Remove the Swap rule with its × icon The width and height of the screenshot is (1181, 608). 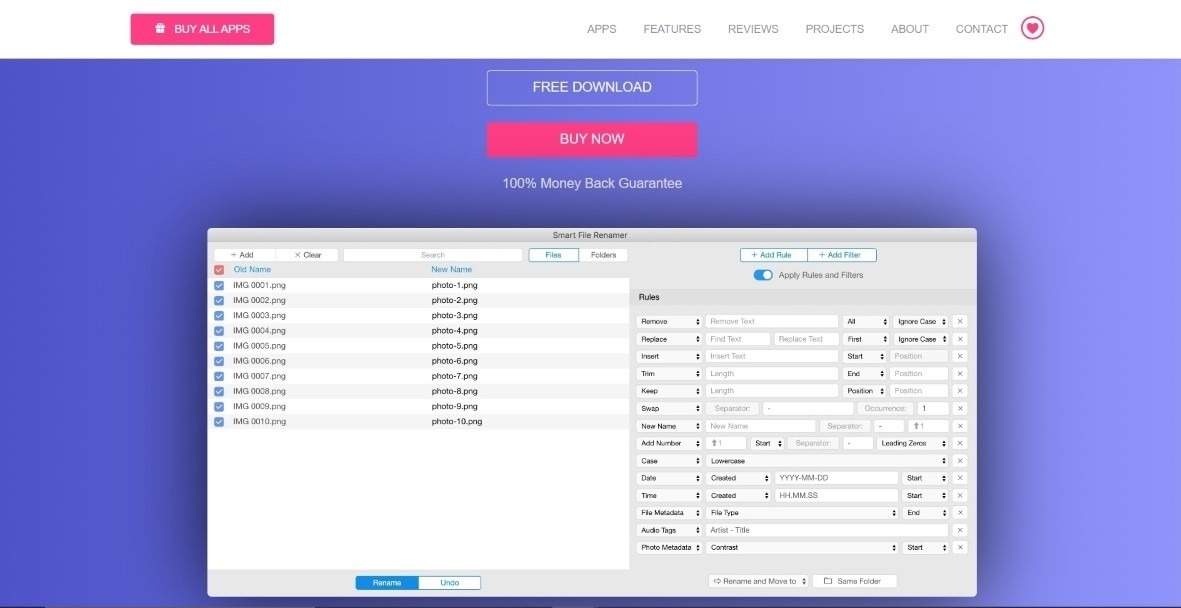959,407
